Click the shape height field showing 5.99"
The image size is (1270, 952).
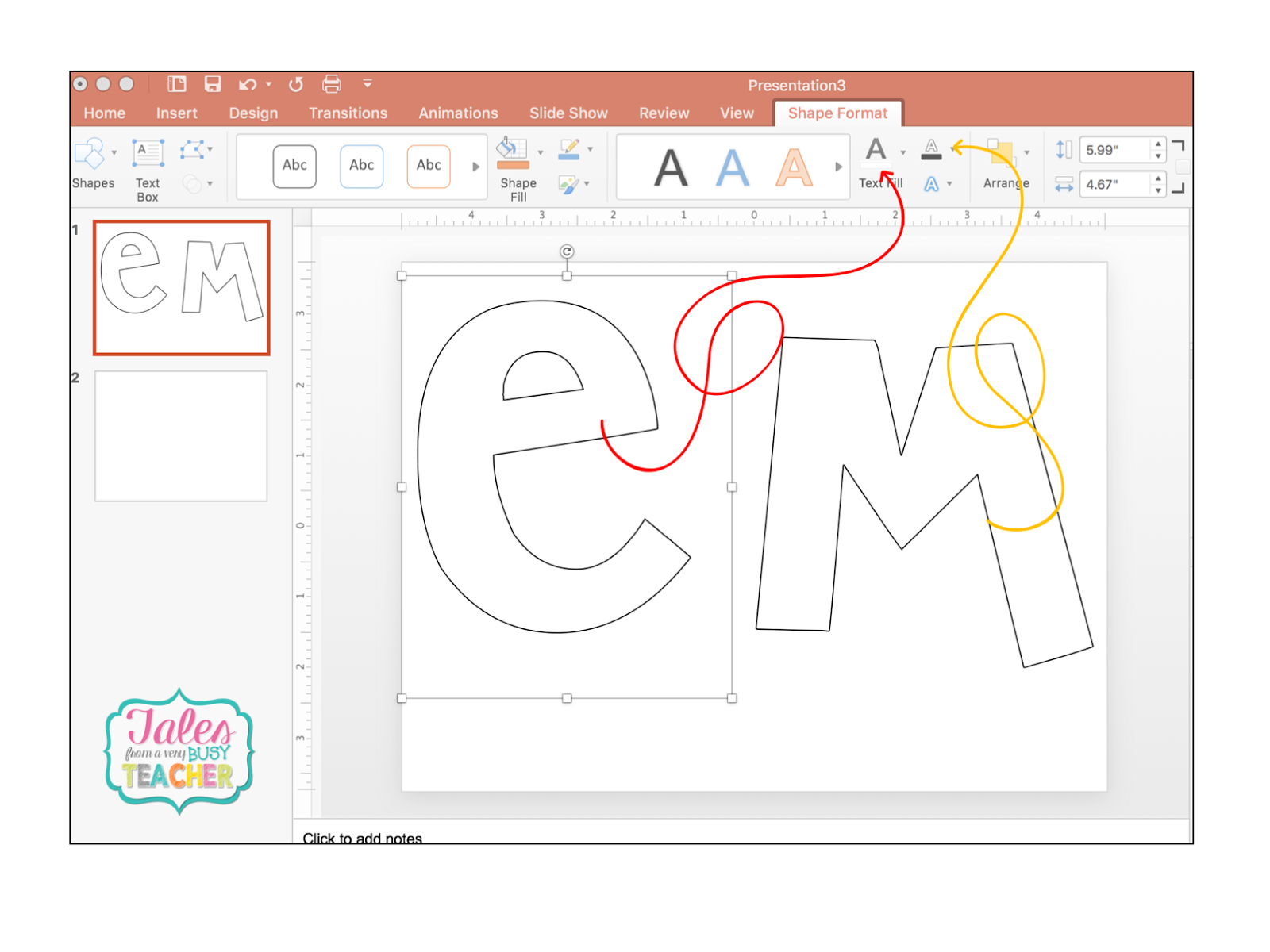pos(1115,150)
